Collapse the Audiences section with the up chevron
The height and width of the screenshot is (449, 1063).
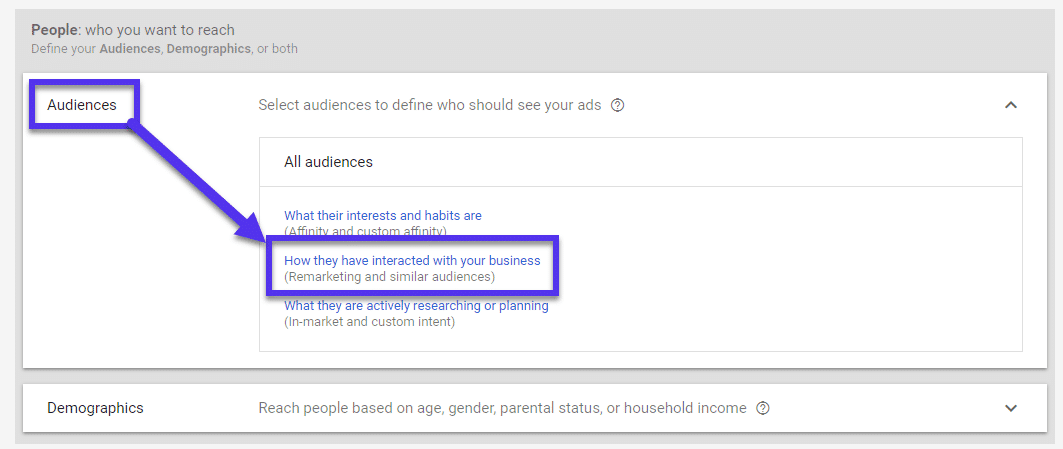tap(1010, 105)
